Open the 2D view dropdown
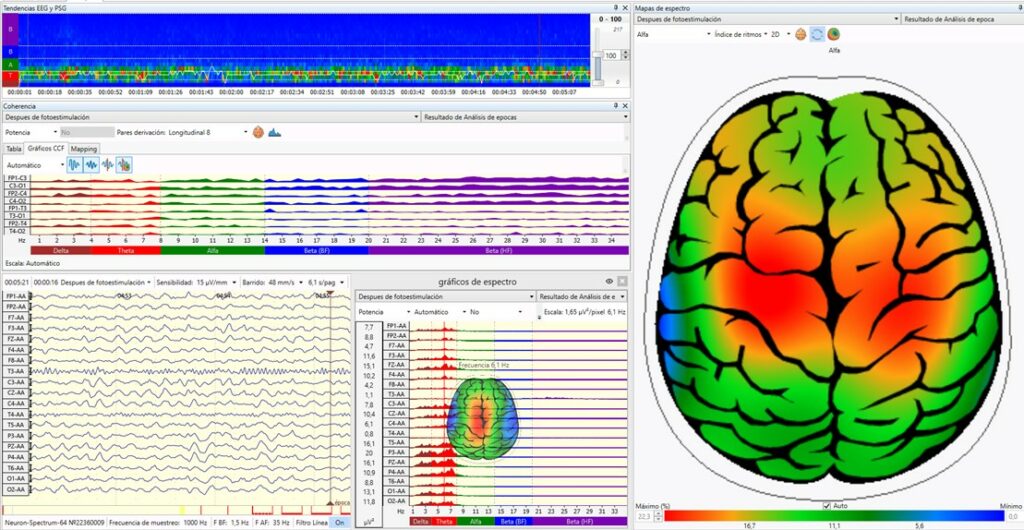The width and height of the screenshot is (1024, 530). pos(780,34)
